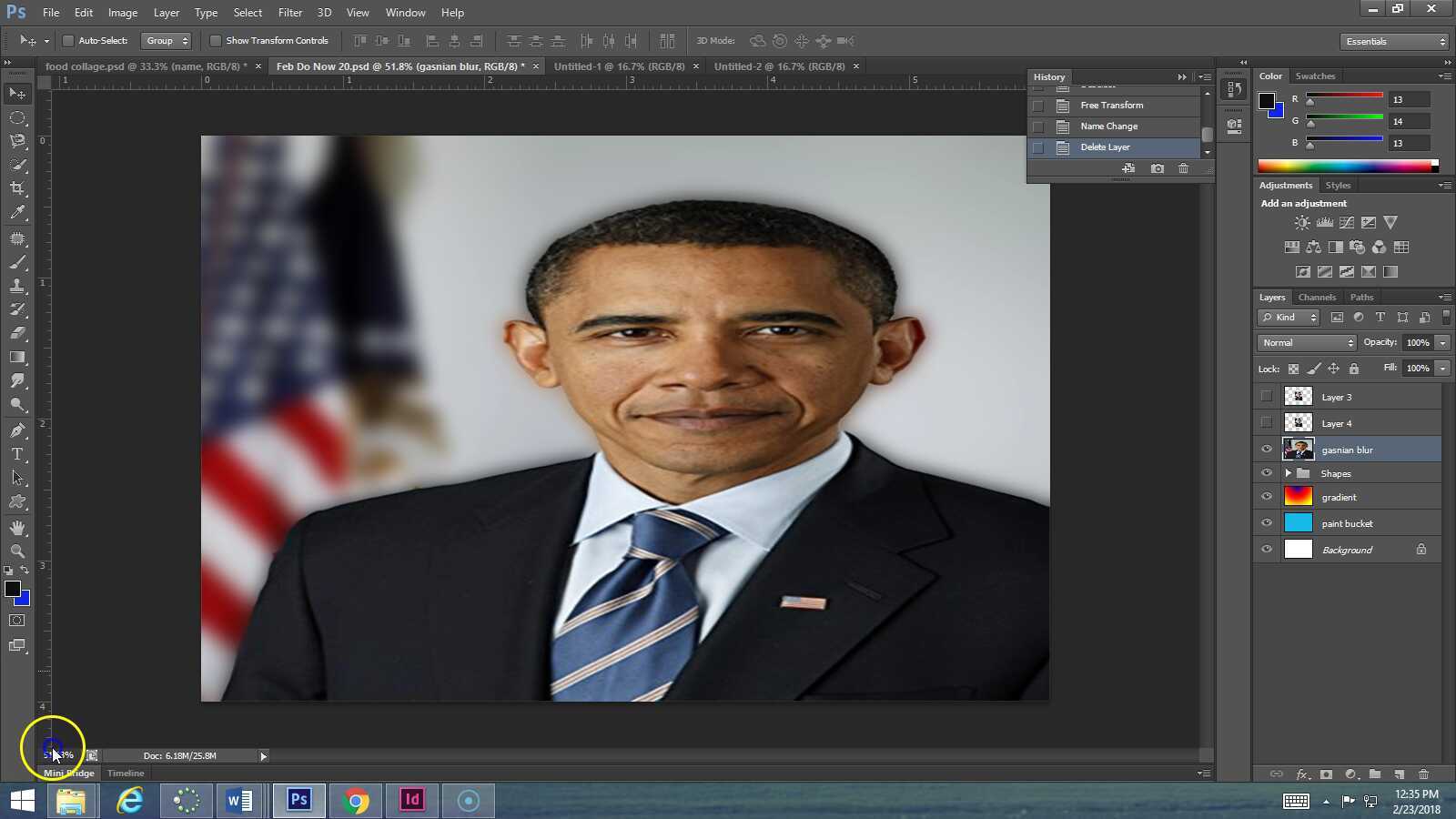Select the Crop tool
Viewport: 1456px width, 819px height.
[18, 188]
